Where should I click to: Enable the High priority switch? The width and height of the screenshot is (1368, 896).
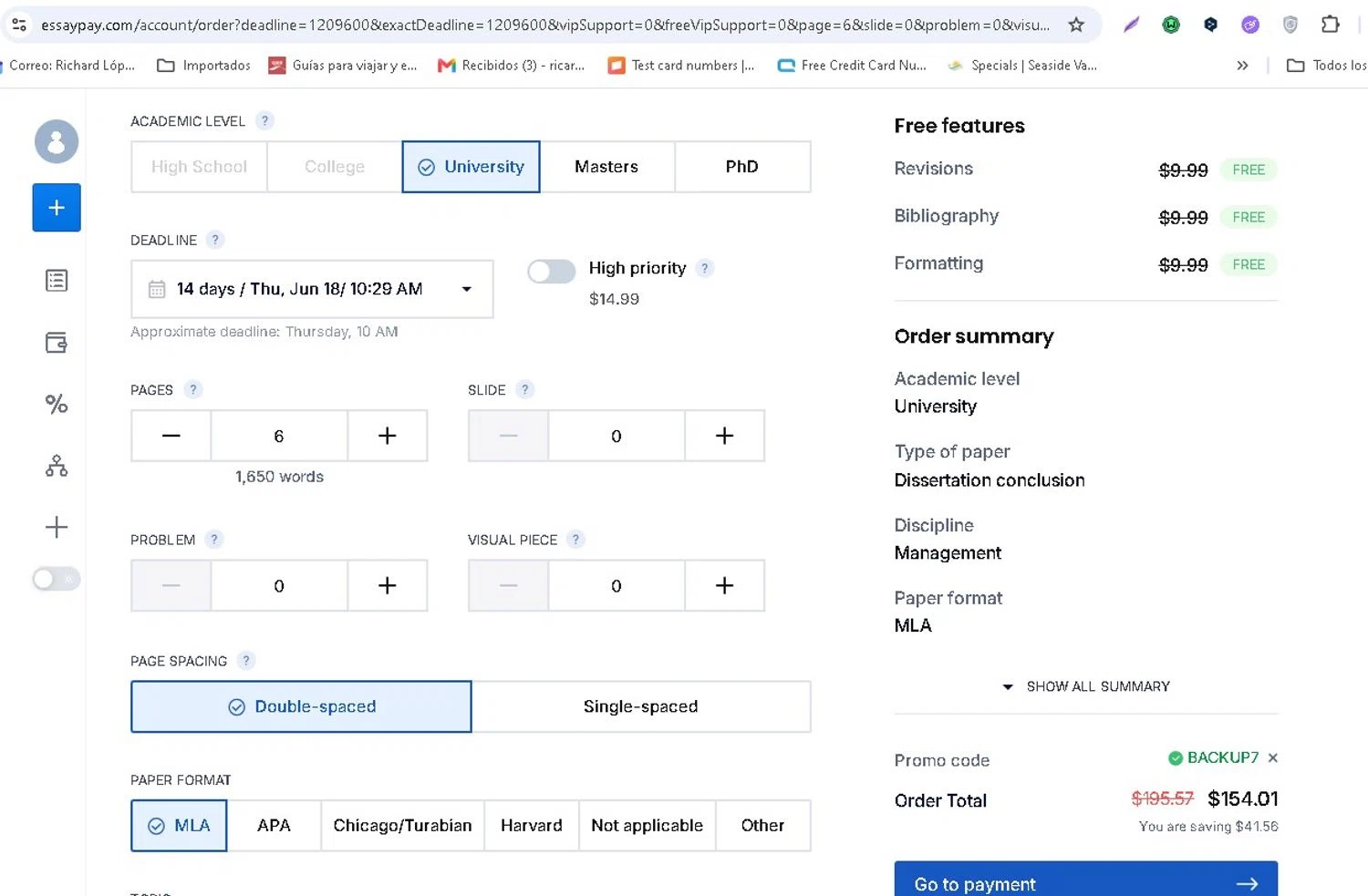click(x=551, y=271)
